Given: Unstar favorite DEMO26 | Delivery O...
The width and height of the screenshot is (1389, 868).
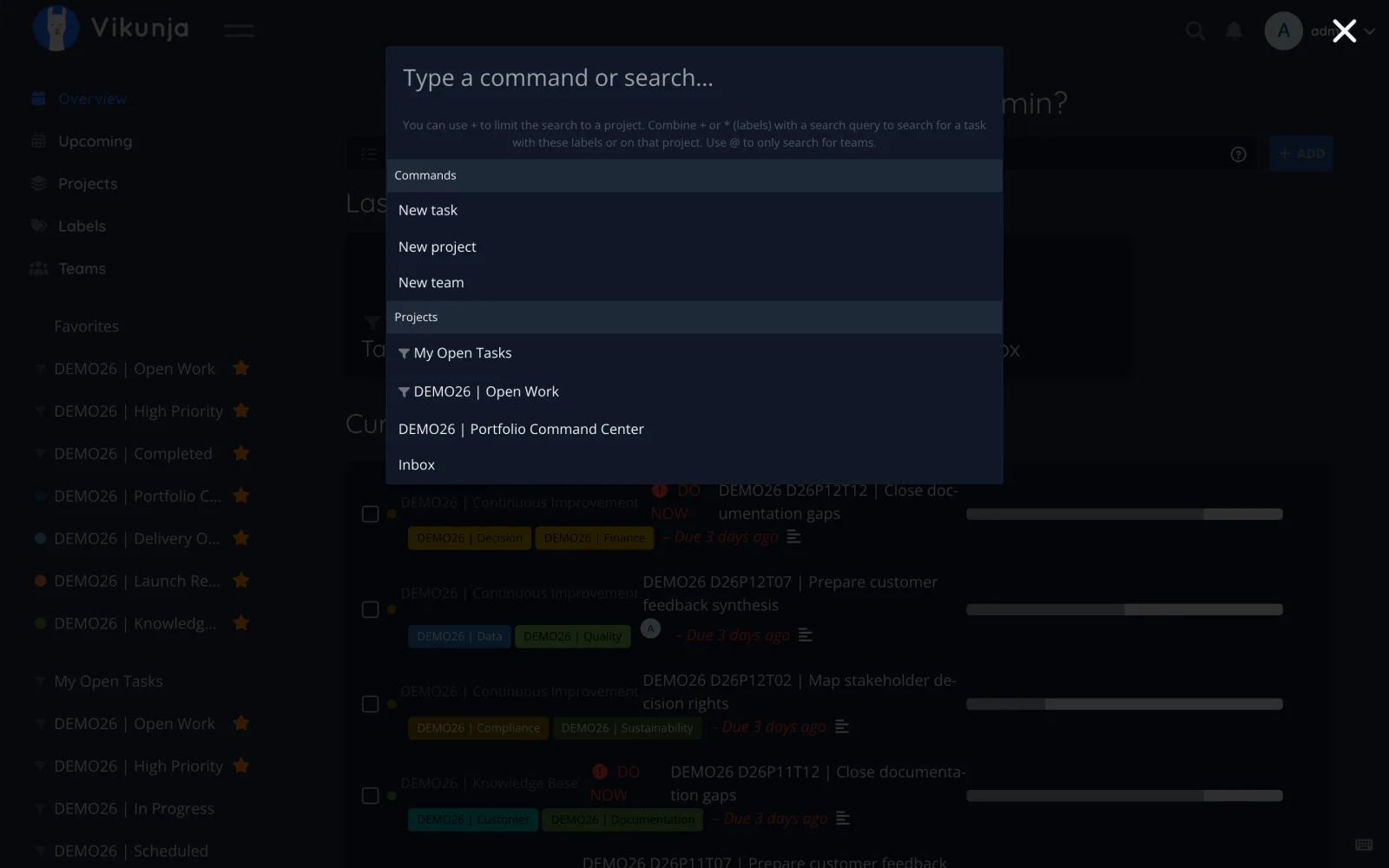Looking at the screenshot, I should (241, 538).
